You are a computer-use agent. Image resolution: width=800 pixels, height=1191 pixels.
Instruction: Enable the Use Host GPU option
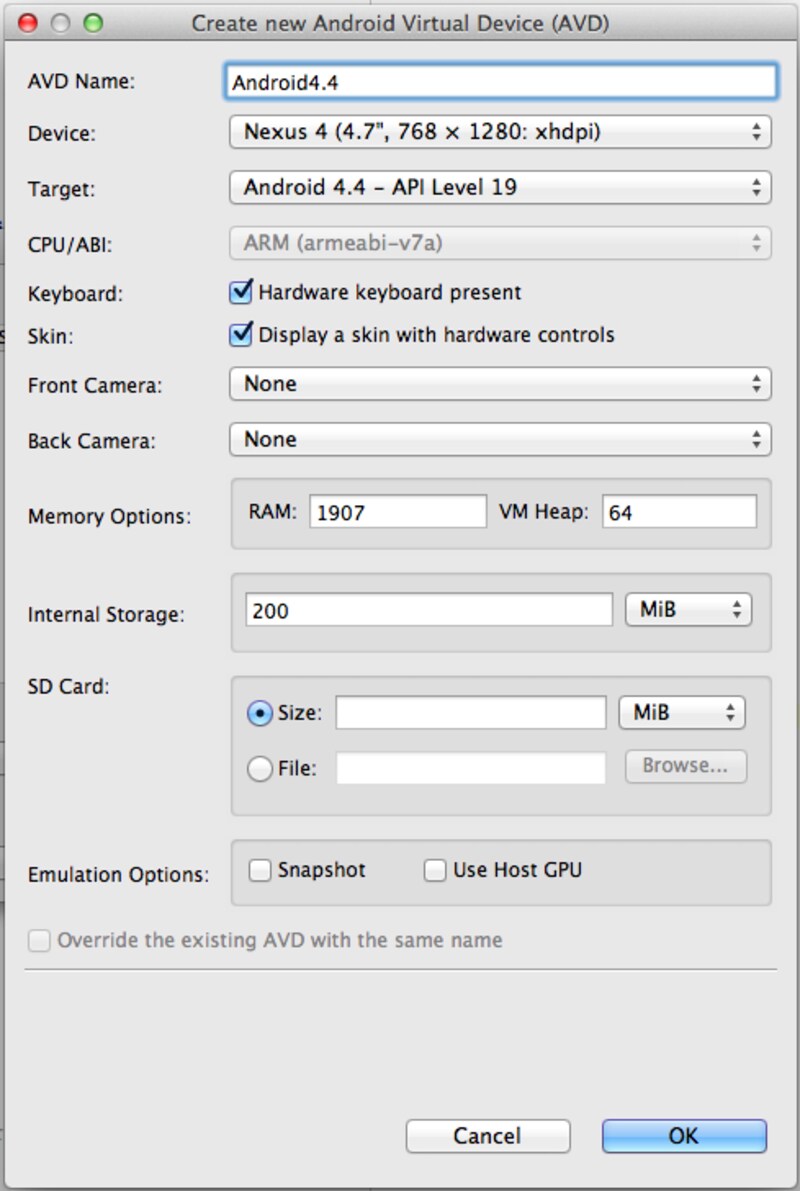coord(434,870)
